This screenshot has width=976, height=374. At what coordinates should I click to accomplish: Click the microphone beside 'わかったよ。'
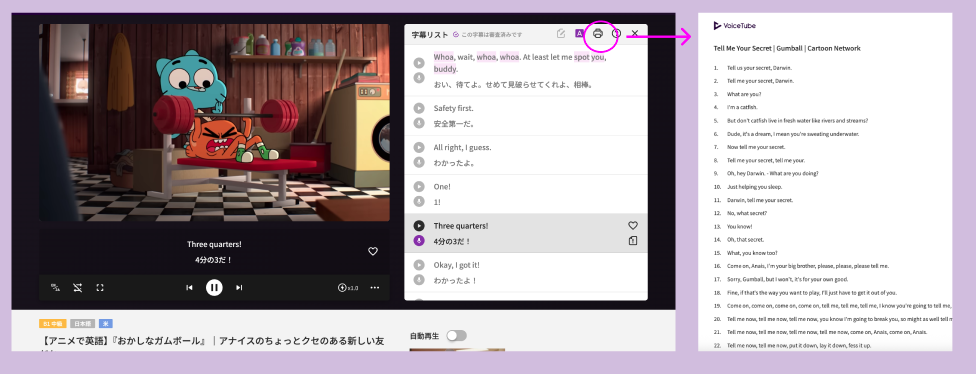(x=420, y=162)
